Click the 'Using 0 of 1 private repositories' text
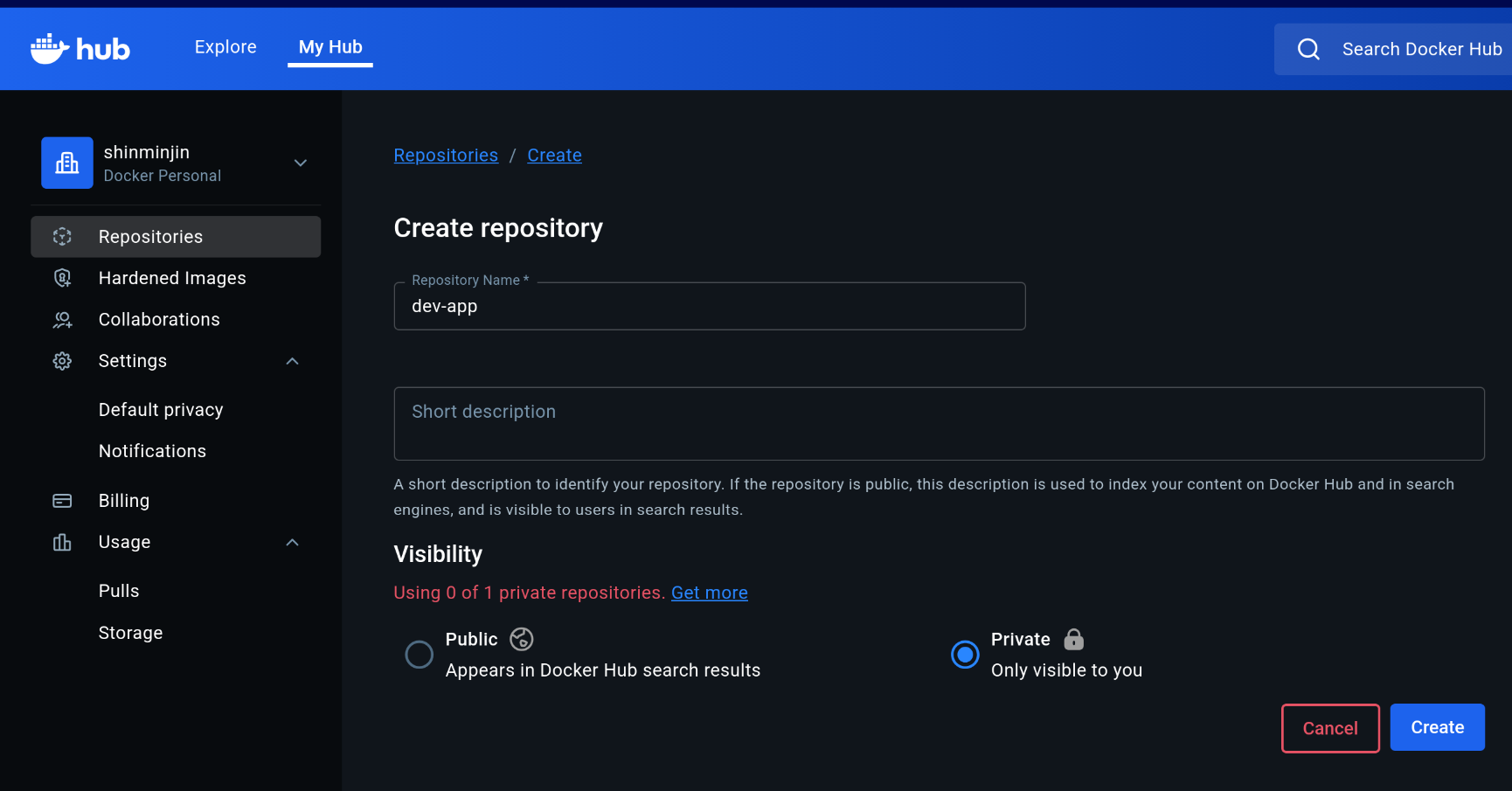 point(530,593)
